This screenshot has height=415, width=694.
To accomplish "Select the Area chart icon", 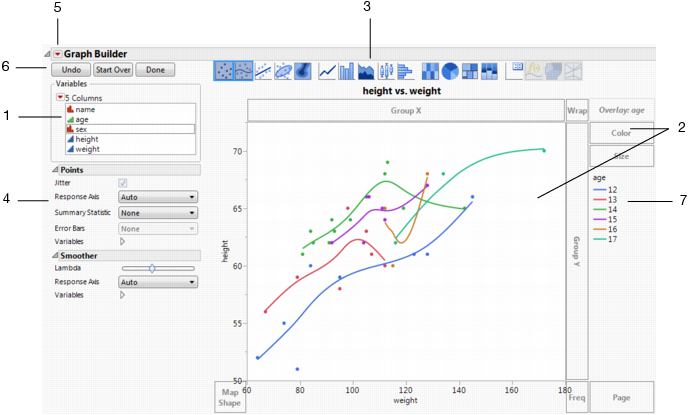I will [366, 71].
